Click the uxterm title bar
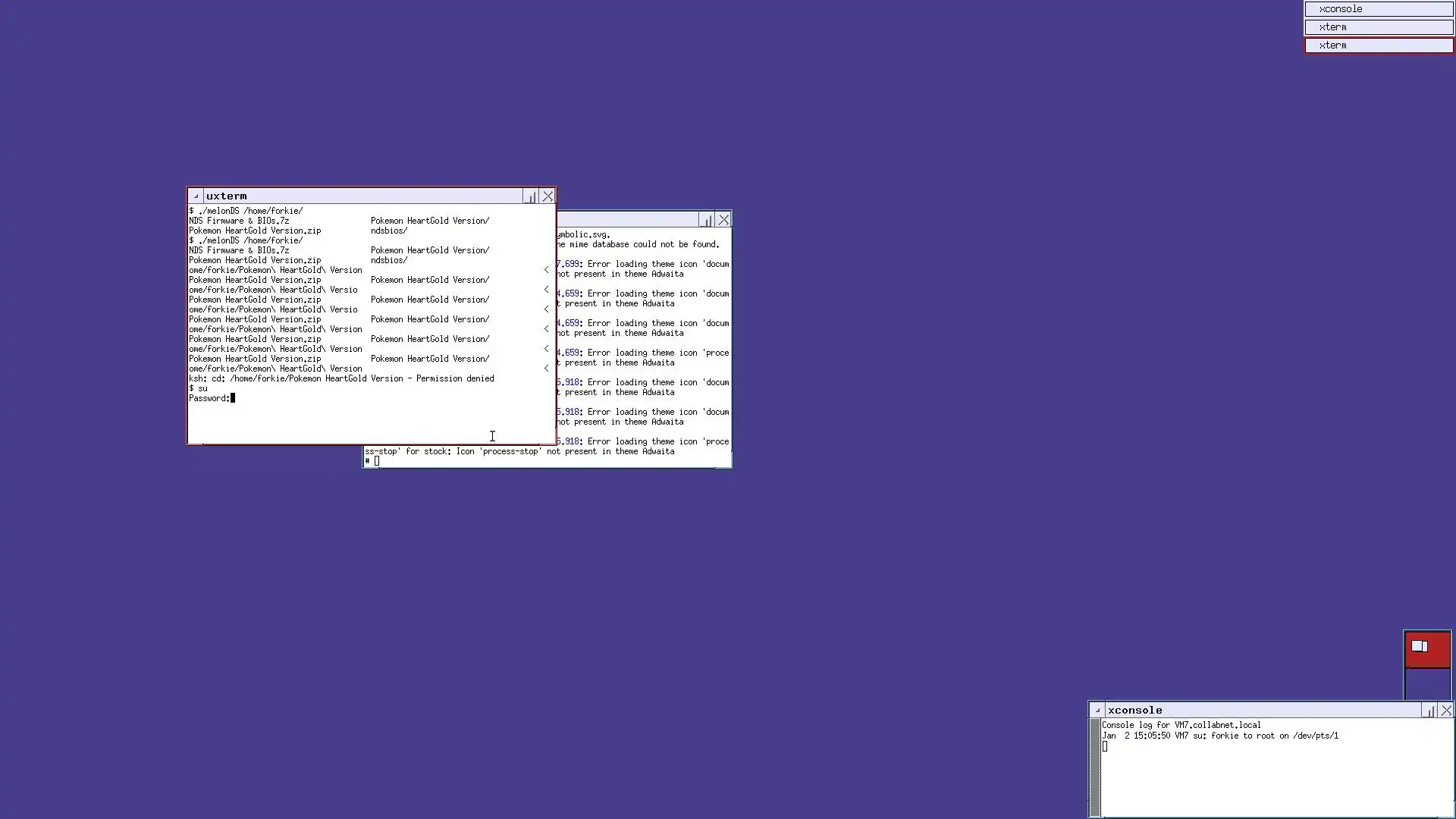The image size is (1456, 819). 364,196
